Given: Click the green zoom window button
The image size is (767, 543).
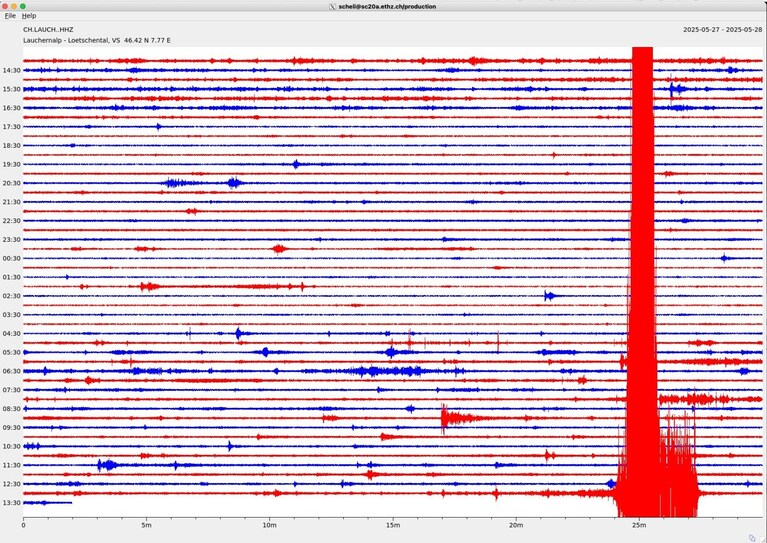Looking at the screenshot, I should (x=23, y=6).
